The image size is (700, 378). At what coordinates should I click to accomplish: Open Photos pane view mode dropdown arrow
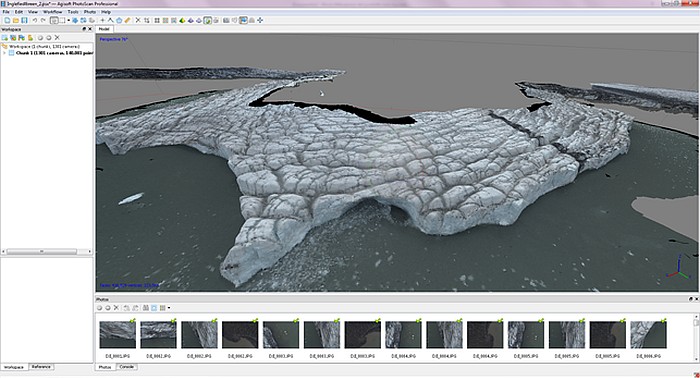click(x=169, y=308)
